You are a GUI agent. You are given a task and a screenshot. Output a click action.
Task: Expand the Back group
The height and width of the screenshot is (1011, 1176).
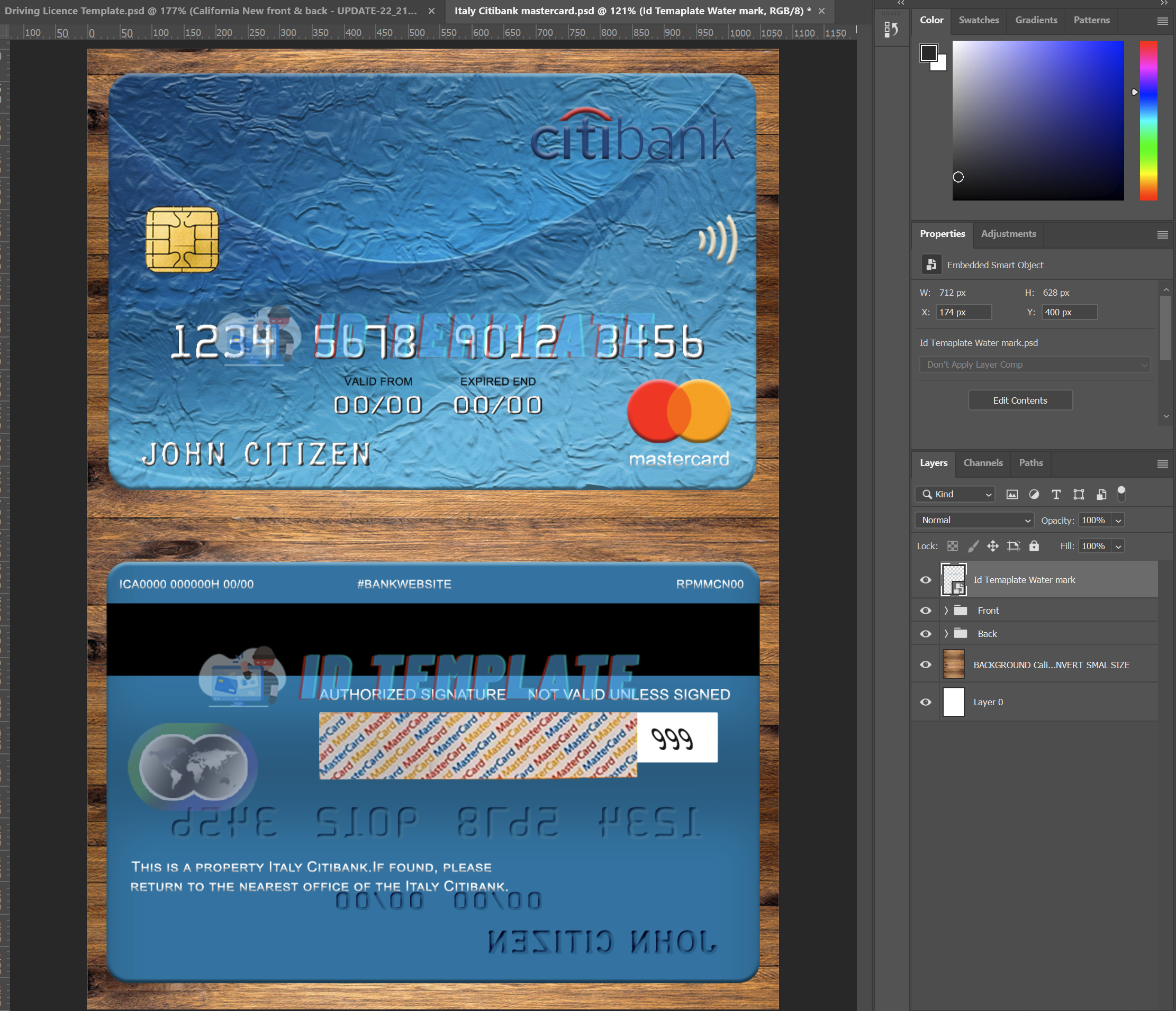946,634
